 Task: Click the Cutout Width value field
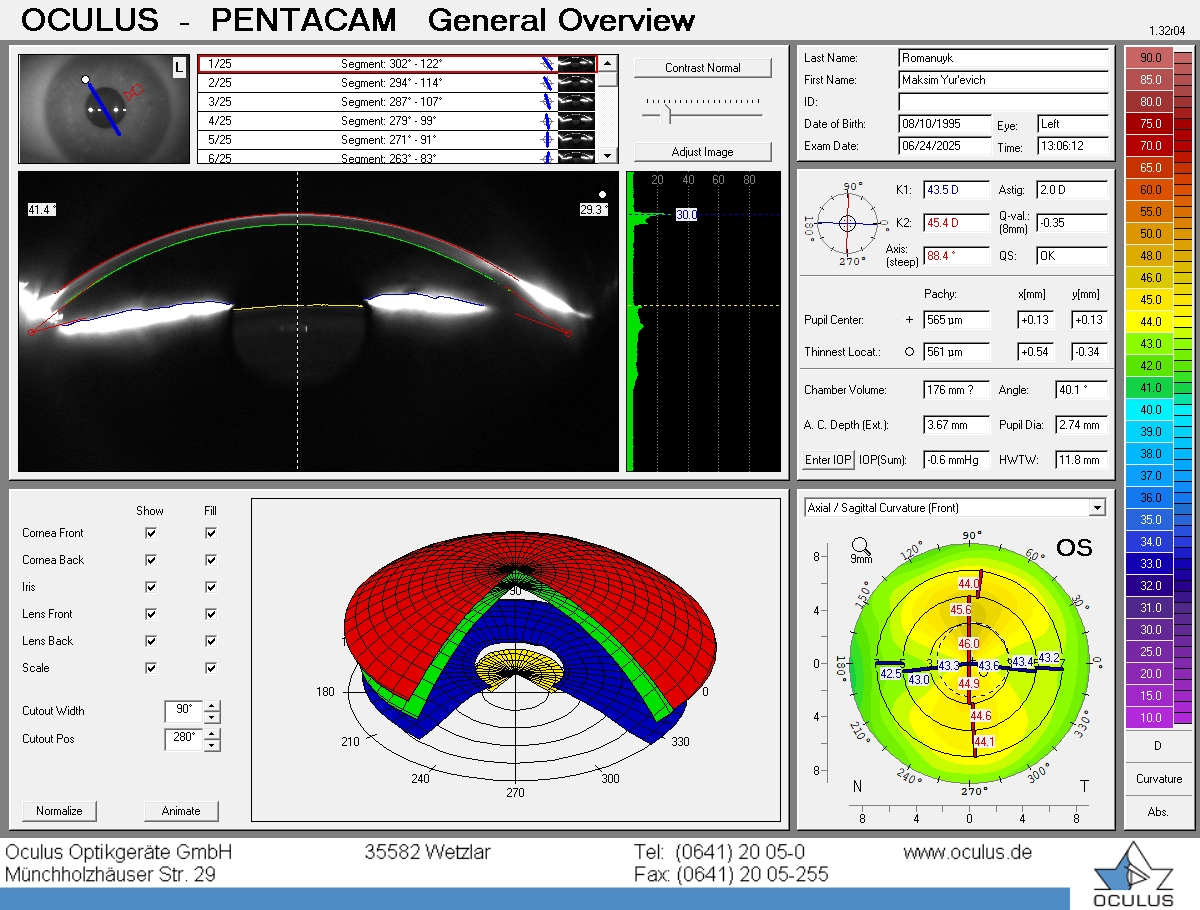183,711
